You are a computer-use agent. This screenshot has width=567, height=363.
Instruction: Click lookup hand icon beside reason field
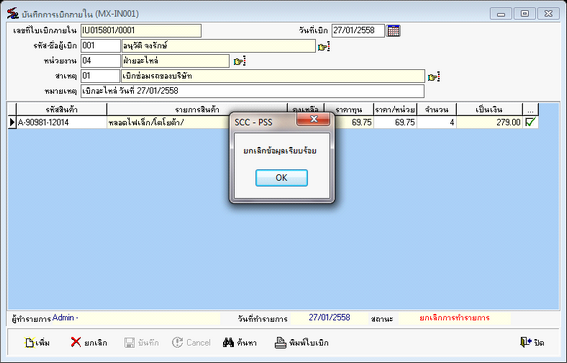pos(434,77)
